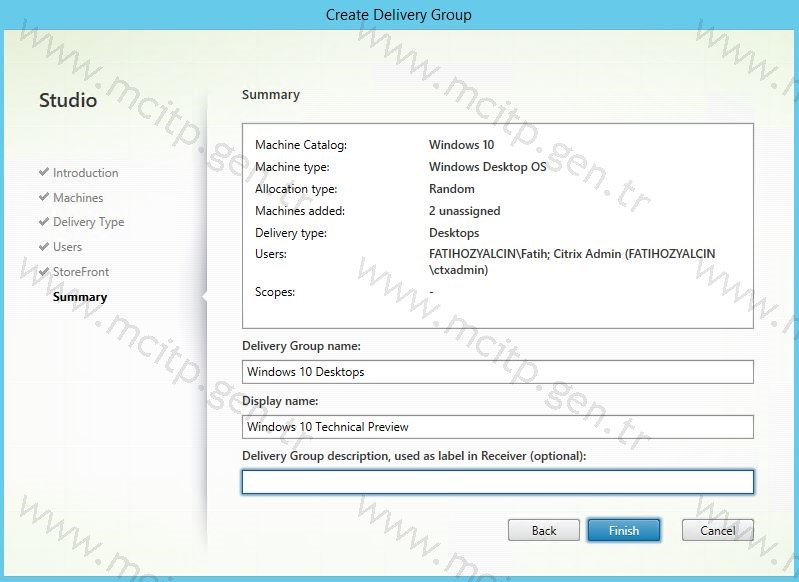Click the 'Machines added:' label
799x582 pixels.
300,211
